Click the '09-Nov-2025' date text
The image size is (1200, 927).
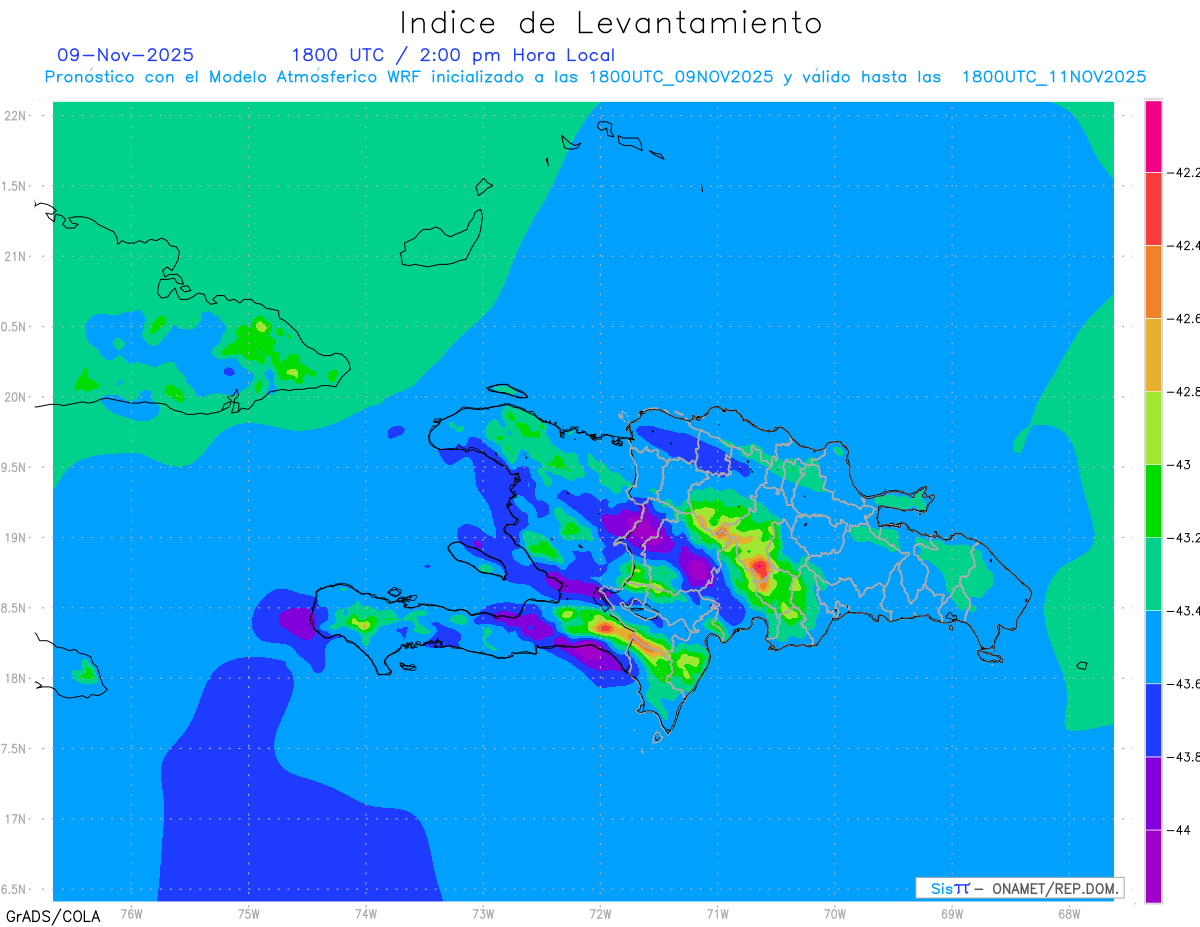[126, 55]
